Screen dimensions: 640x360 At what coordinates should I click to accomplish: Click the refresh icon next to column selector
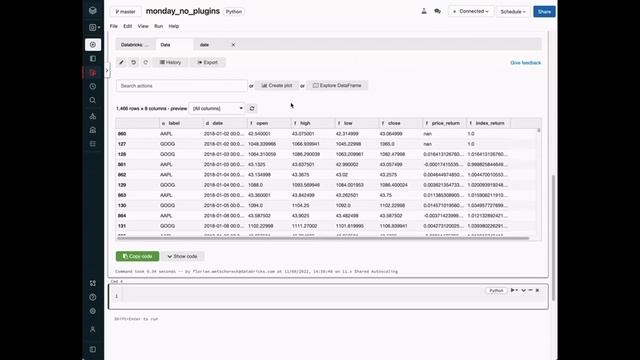coord(252,109)
